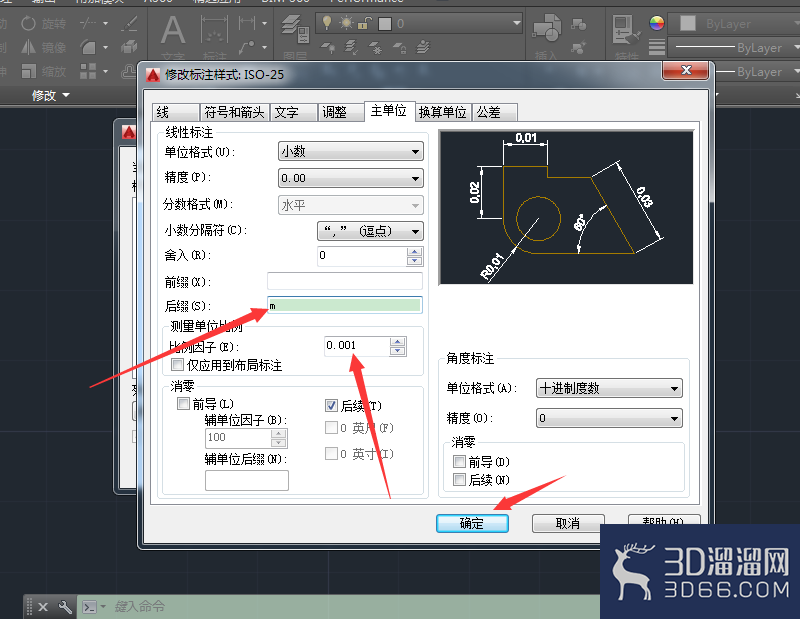Screen dimensions: 800x619
Task: Toggle angular 前导(D) checkbox
Action: [x=459, y=461]
